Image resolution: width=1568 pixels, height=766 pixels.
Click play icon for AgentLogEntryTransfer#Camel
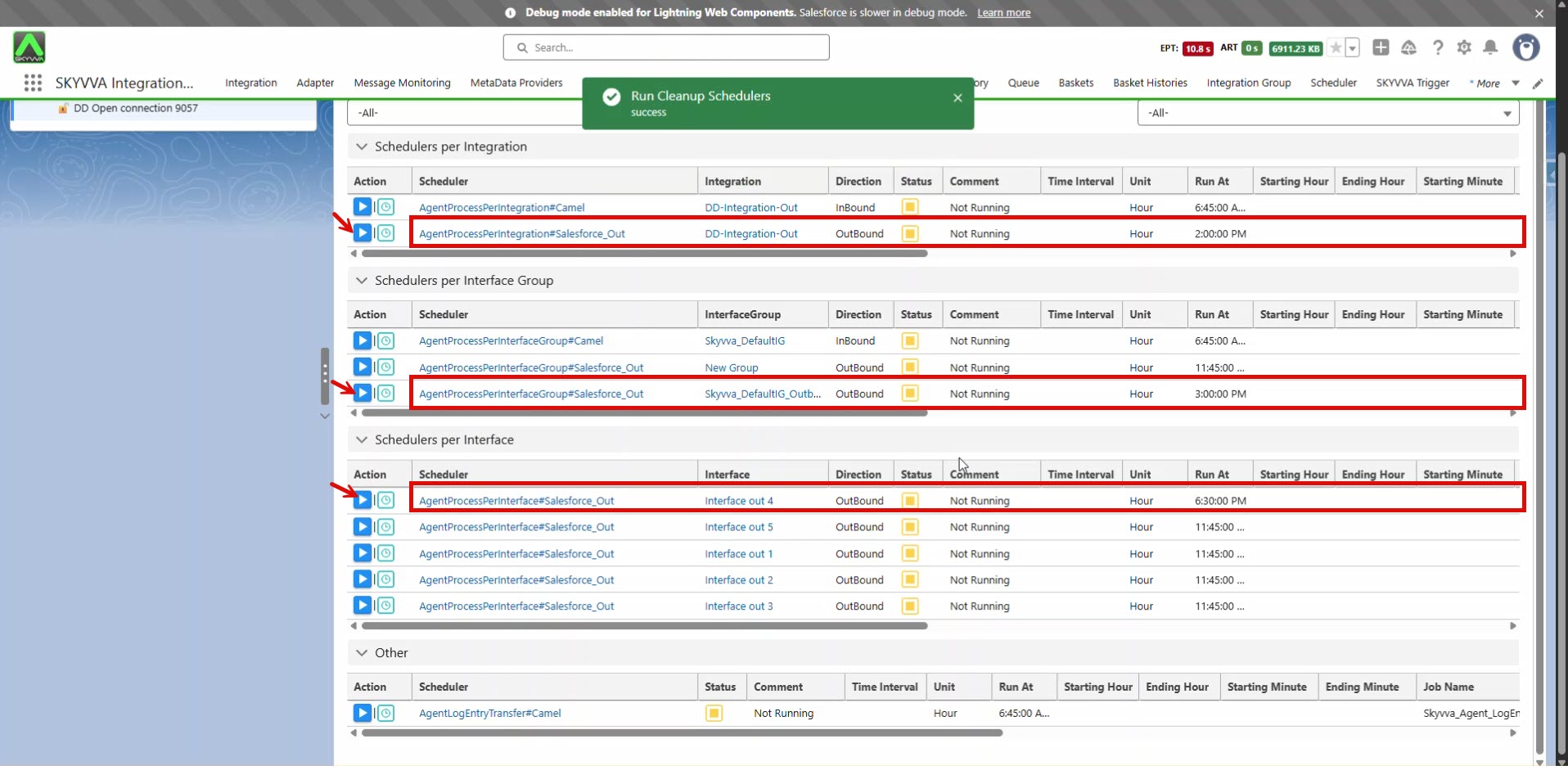362,713
